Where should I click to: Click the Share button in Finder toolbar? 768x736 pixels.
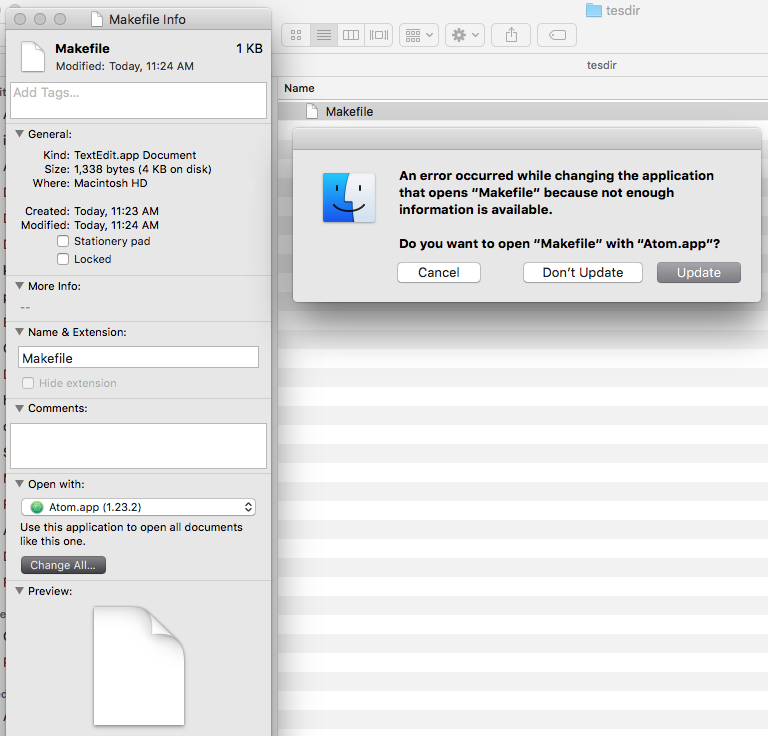click(511, 35)
